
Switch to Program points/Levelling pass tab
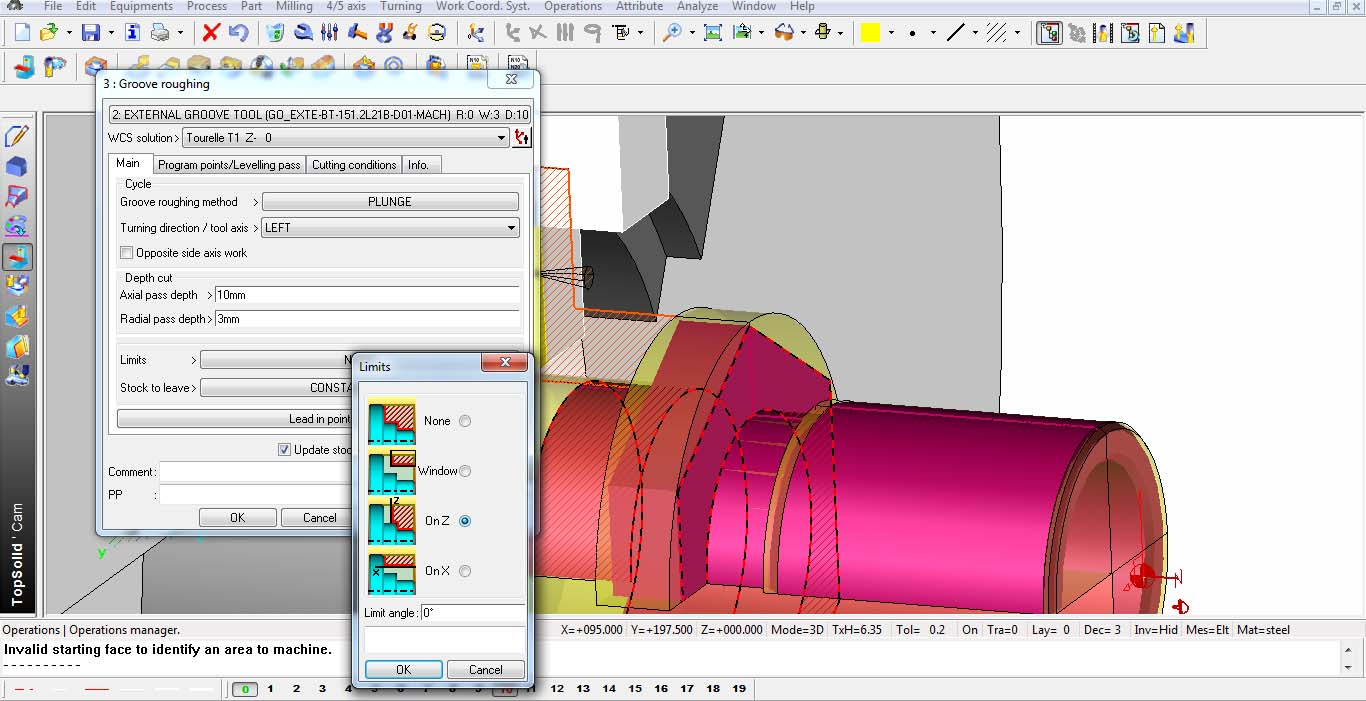point(229,165)
